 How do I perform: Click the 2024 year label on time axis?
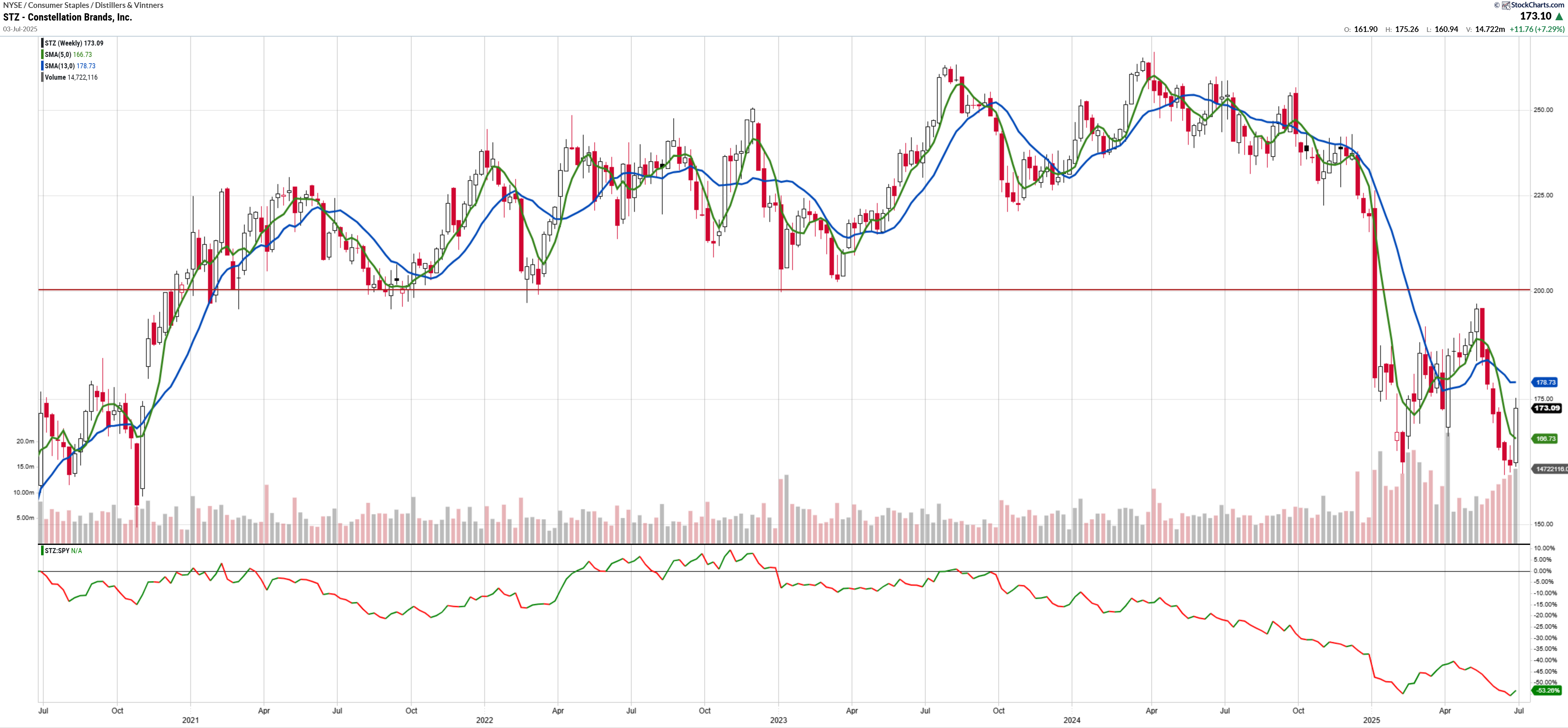coord(1071,720)
